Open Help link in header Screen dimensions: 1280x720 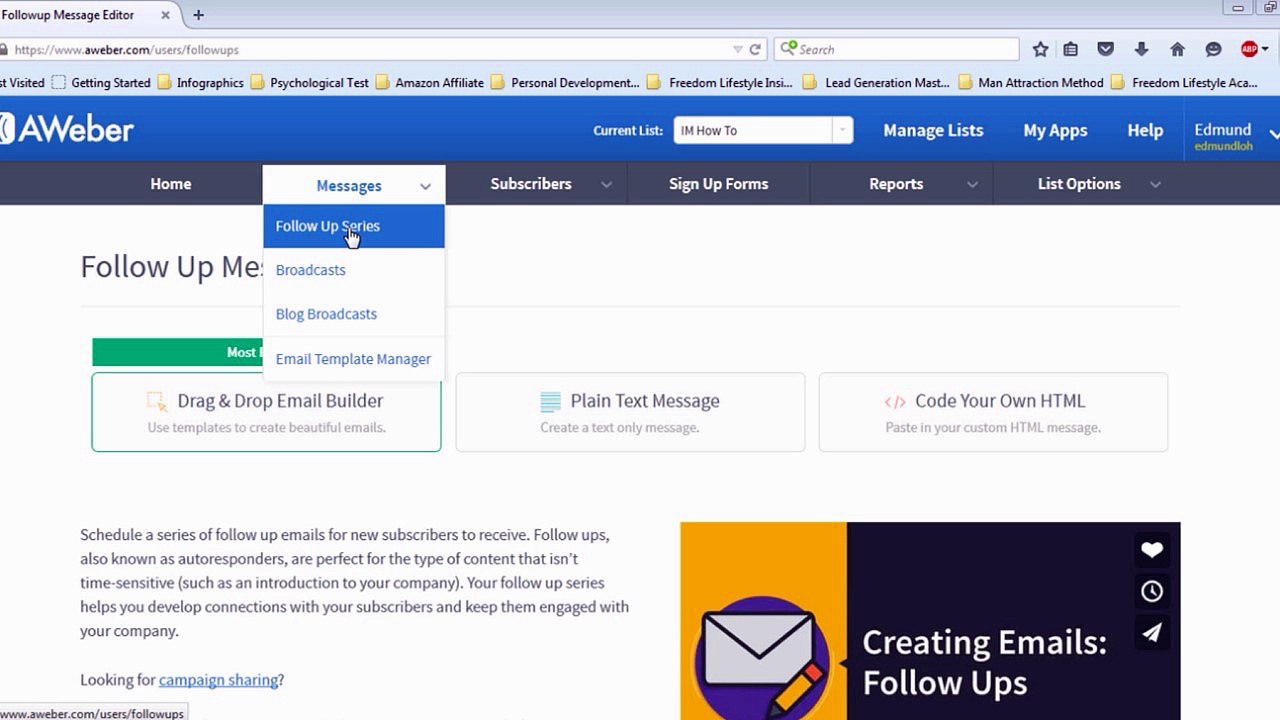(1145, 130)
